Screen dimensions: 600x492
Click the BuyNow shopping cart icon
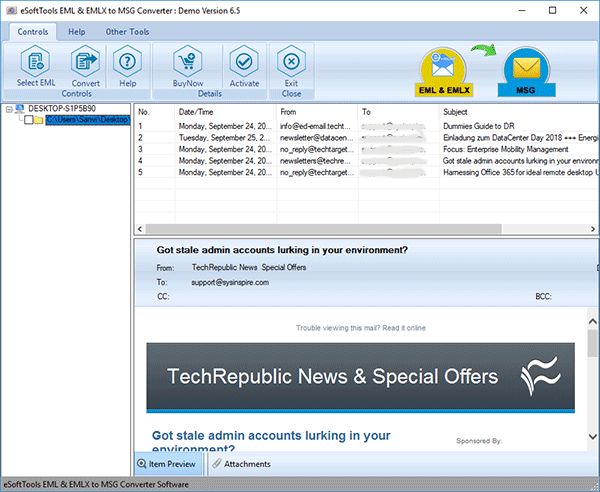point(188,61)
